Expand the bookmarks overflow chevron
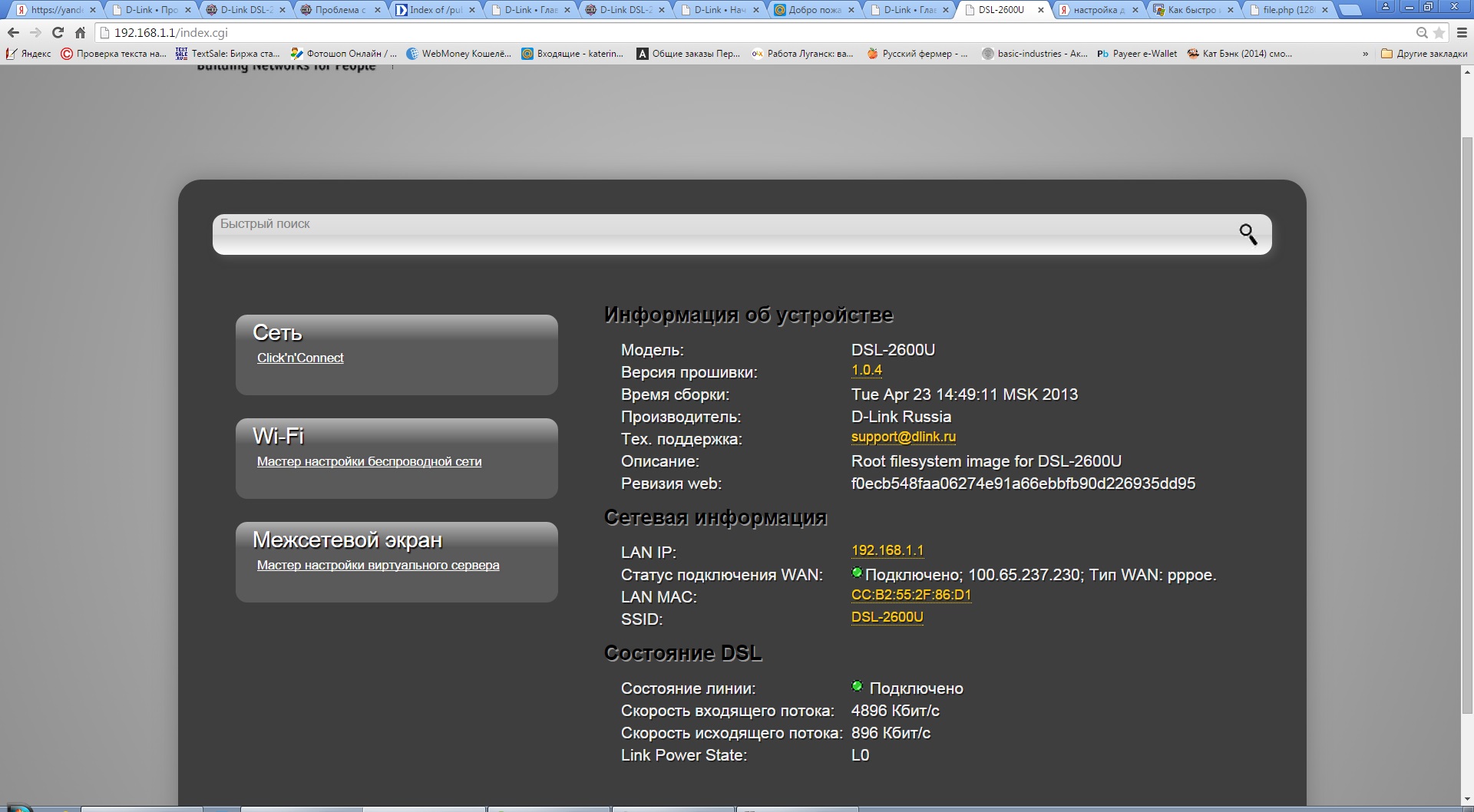The width and height of the screenshot is (1474, 812). pyautogui.click(x=1365, y=54)
